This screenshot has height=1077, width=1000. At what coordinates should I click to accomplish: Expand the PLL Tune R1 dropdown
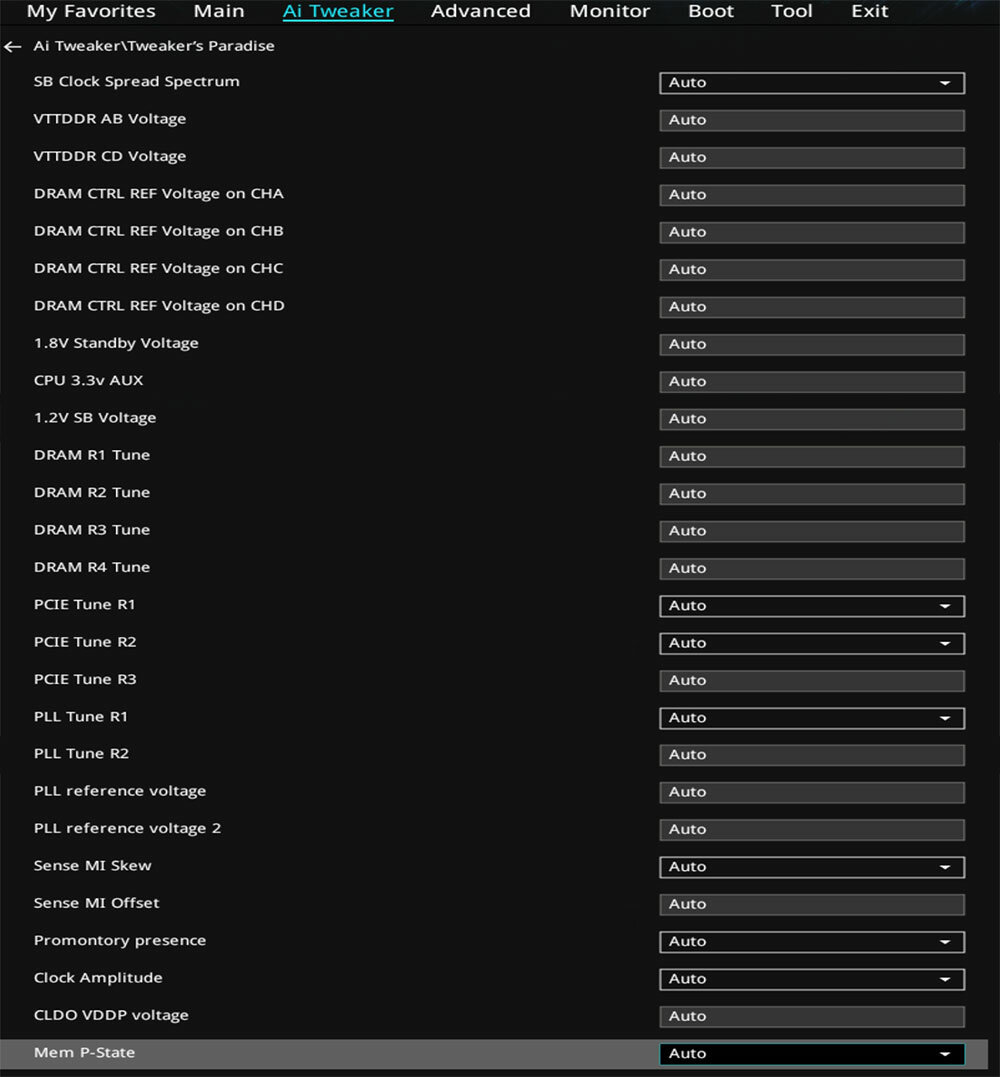coord(812,718)
